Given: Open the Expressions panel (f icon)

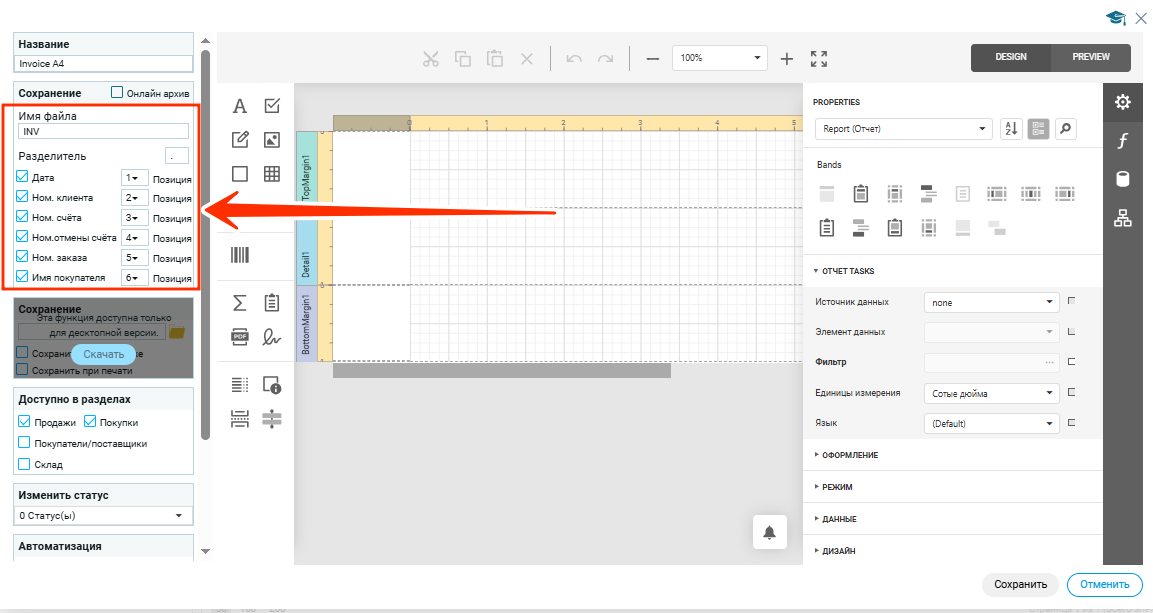Looking at the screenshot, I should [1122, 141].
